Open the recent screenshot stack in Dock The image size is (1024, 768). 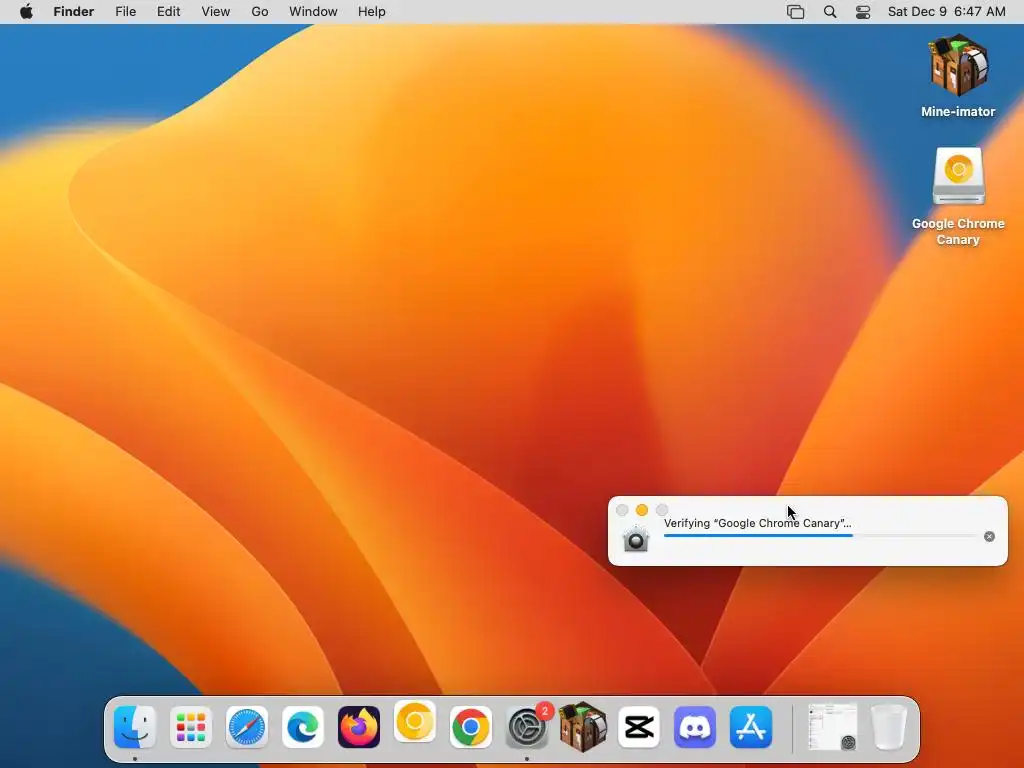(x=833, y=727)
